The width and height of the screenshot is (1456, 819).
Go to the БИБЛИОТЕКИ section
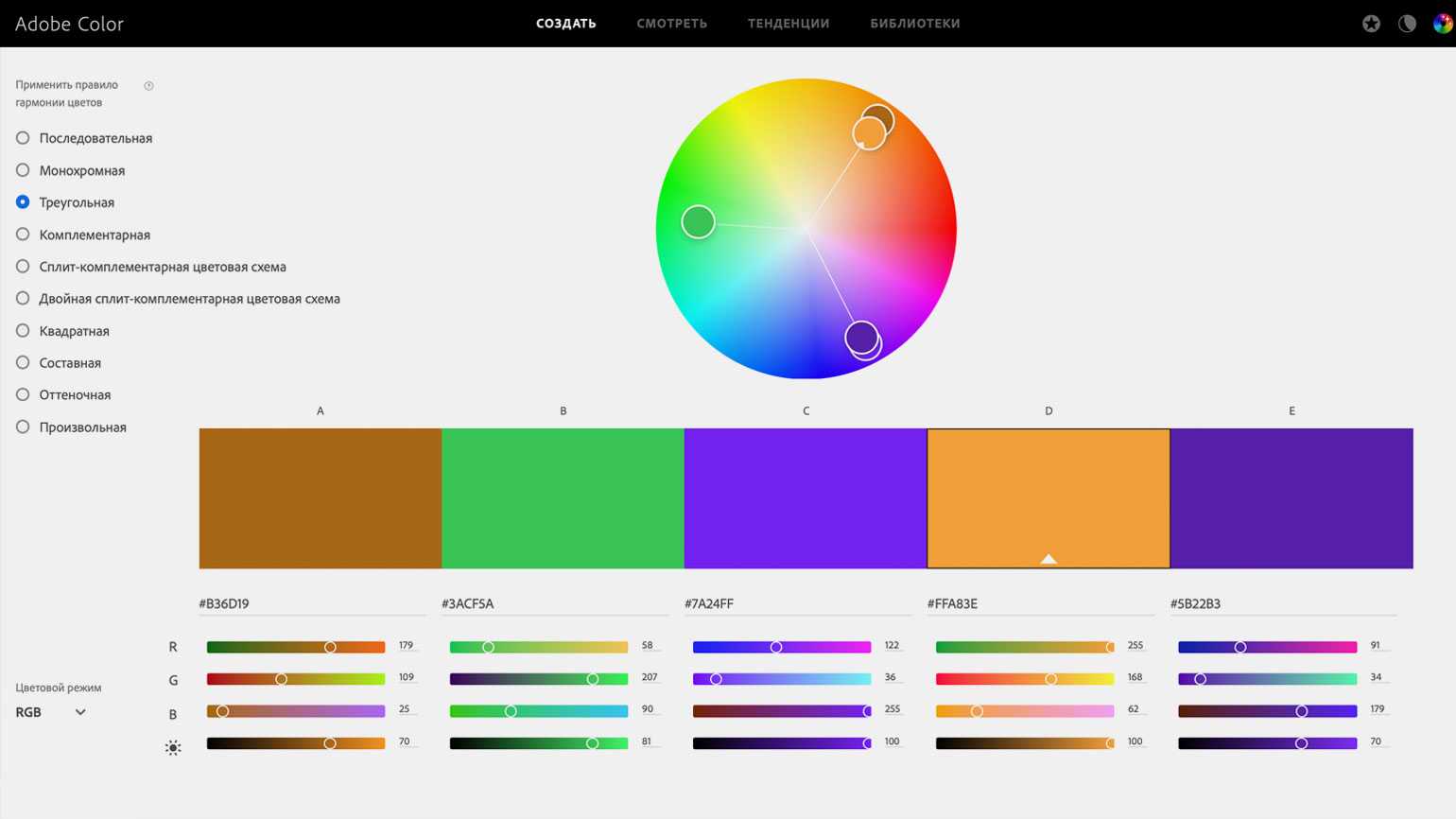tap(914, 24)
